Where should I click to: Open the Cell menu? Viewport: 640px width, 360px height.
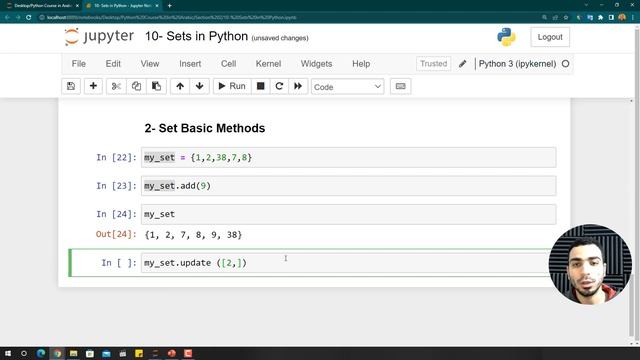click(229, 64)
